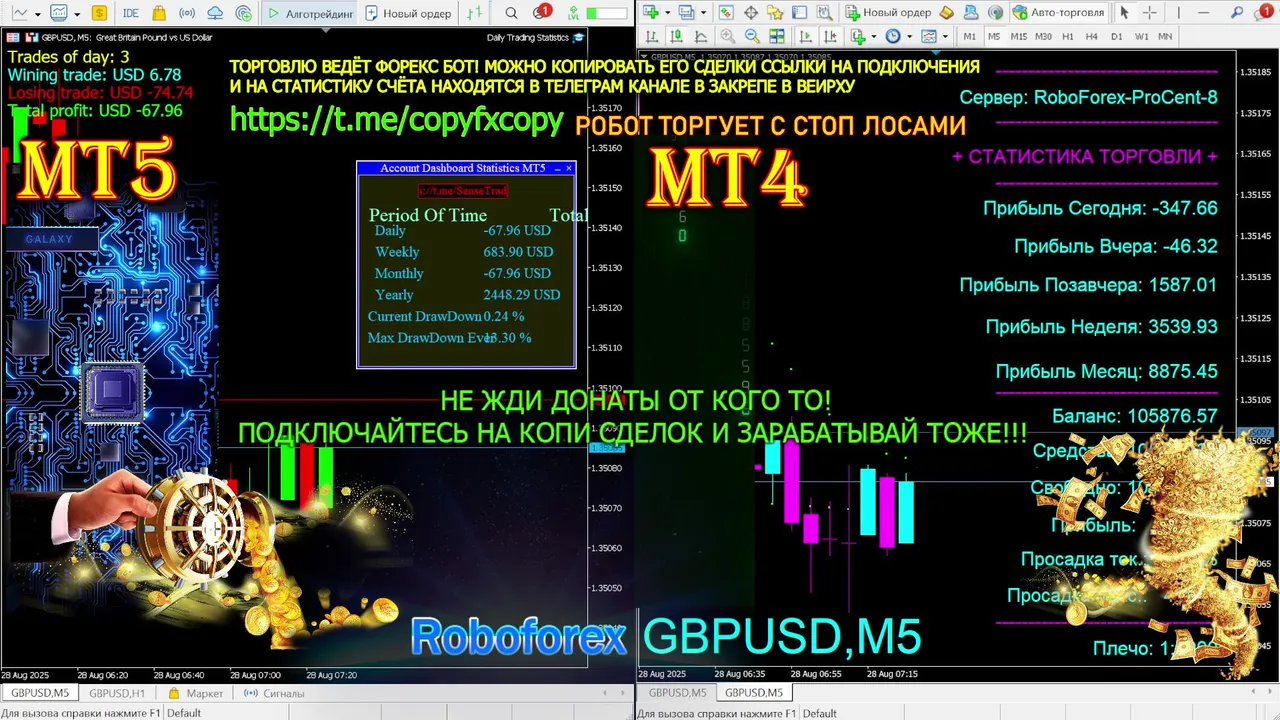Switch MT4 chart to line chart type

click(x=701, y=36)
